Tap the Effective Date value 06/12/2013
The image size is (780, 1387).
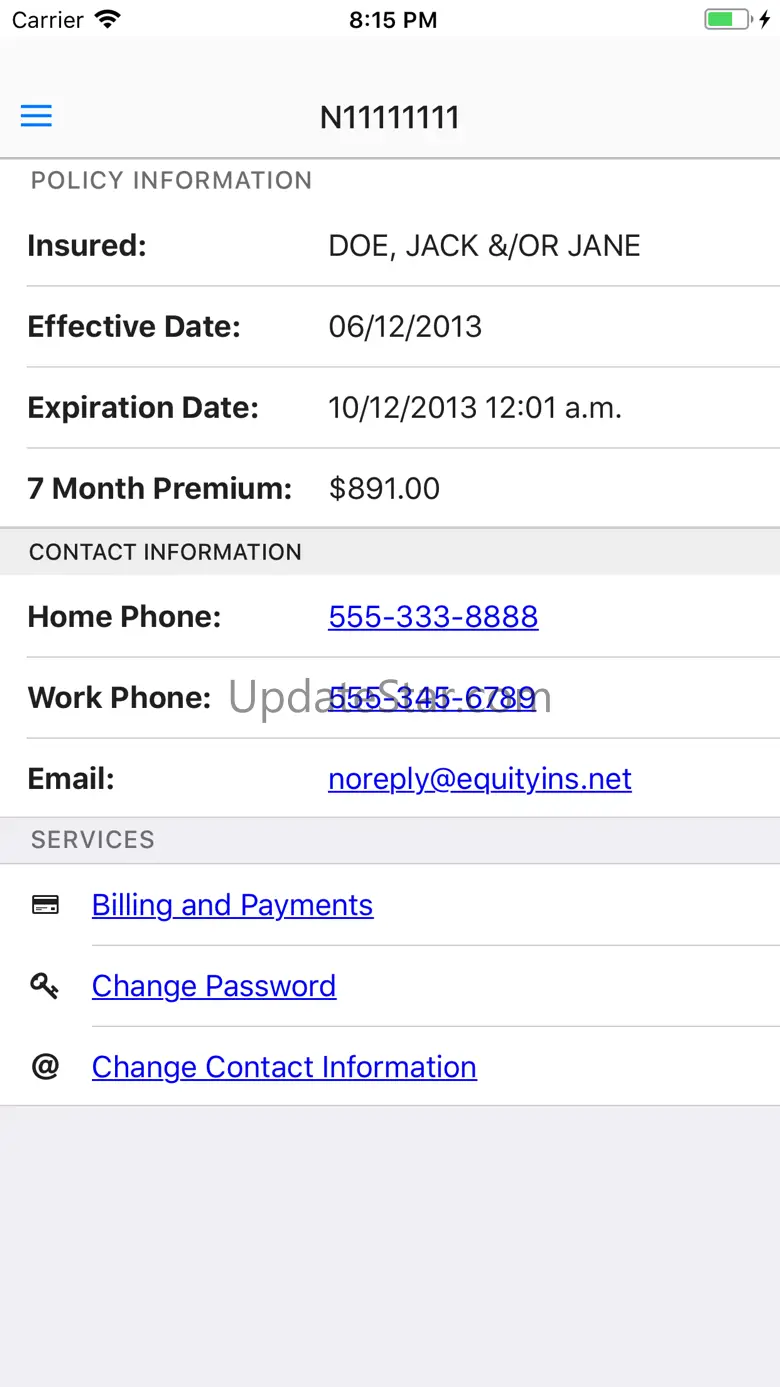(405, 327)
